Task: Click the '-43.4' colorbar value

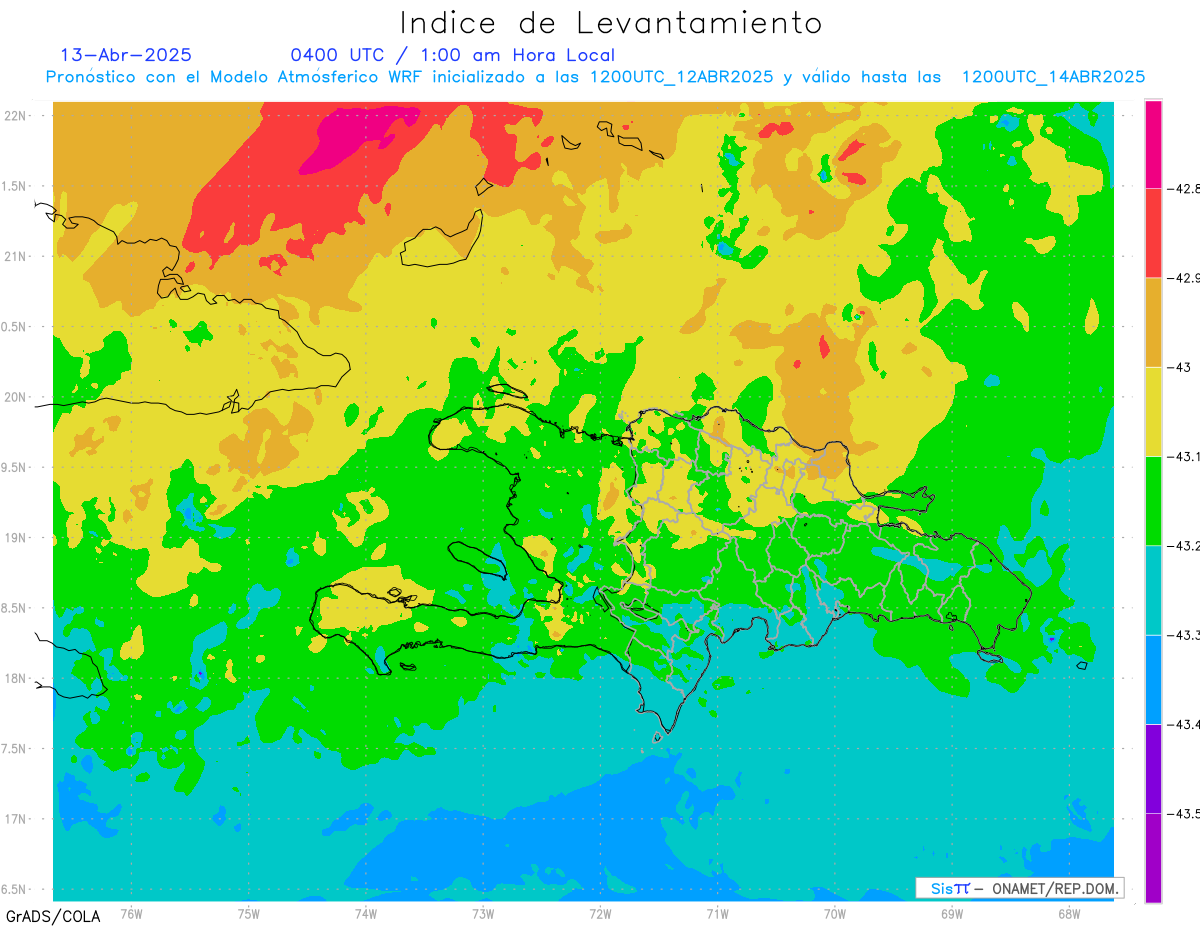Action: point(1186,724)
